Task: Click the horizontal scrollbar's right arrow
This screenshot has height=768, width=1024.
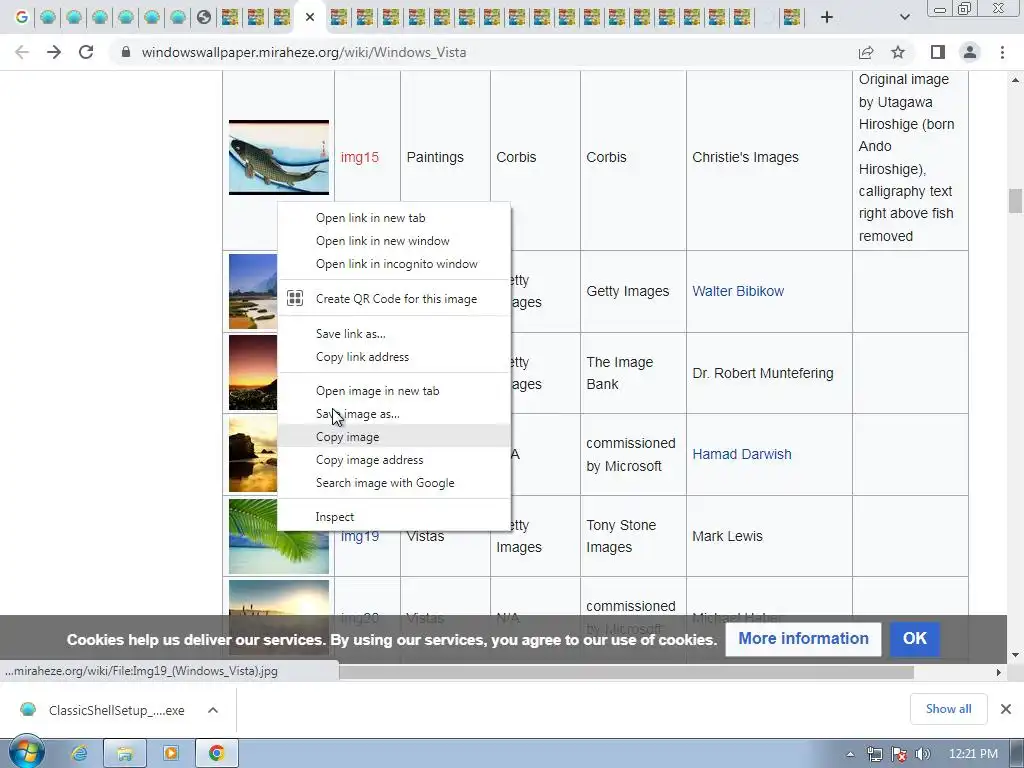Action: pos(999,672)
